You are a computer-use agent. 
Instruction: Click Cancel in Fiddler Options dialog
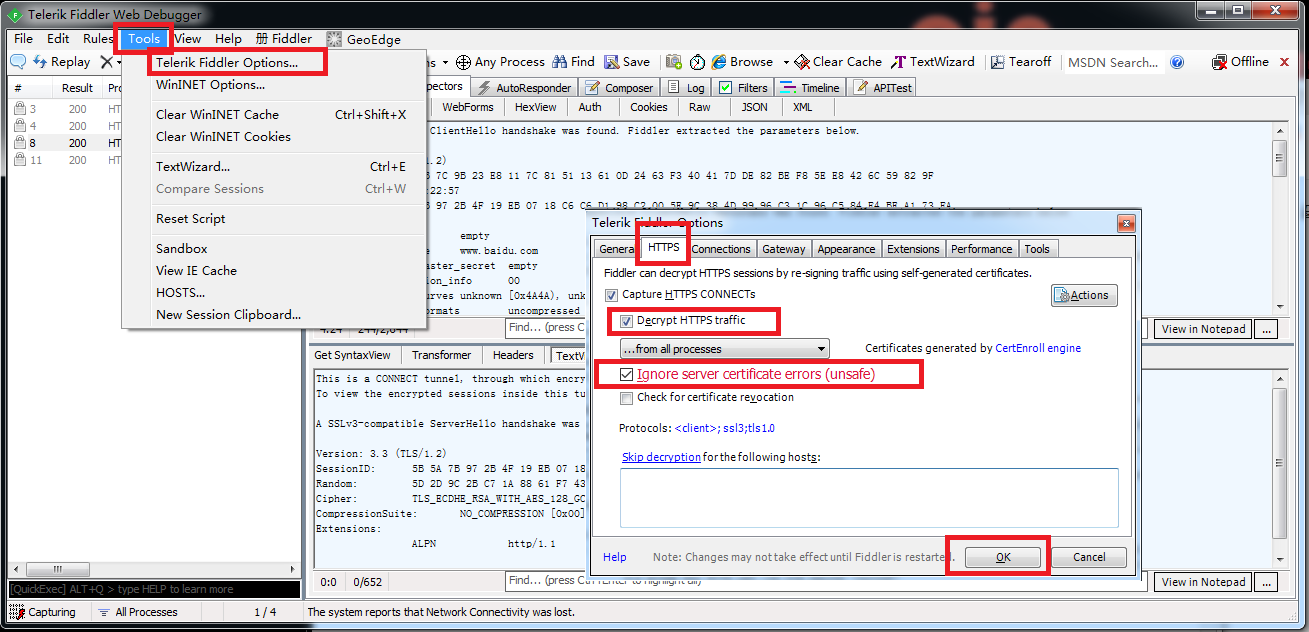1089,557
